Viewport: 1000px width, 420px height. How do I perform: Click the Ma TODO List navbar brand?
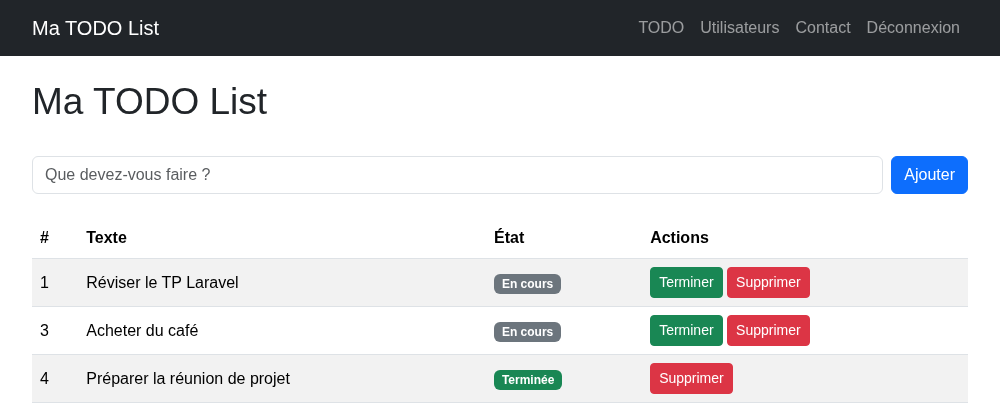tap(96, 28)
